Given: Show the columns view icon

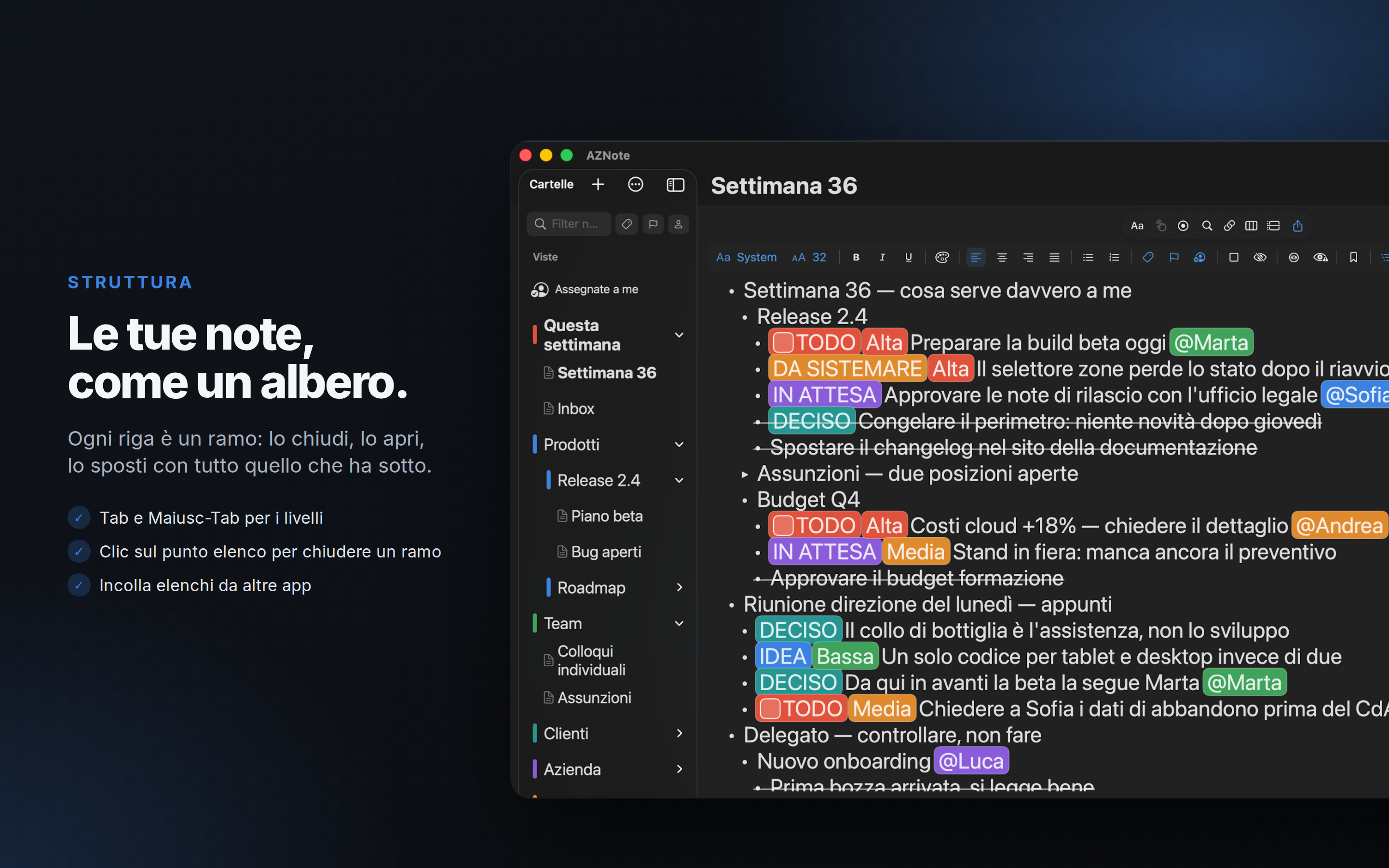Looking at the screenshot, I should [x=1251, y=226].
